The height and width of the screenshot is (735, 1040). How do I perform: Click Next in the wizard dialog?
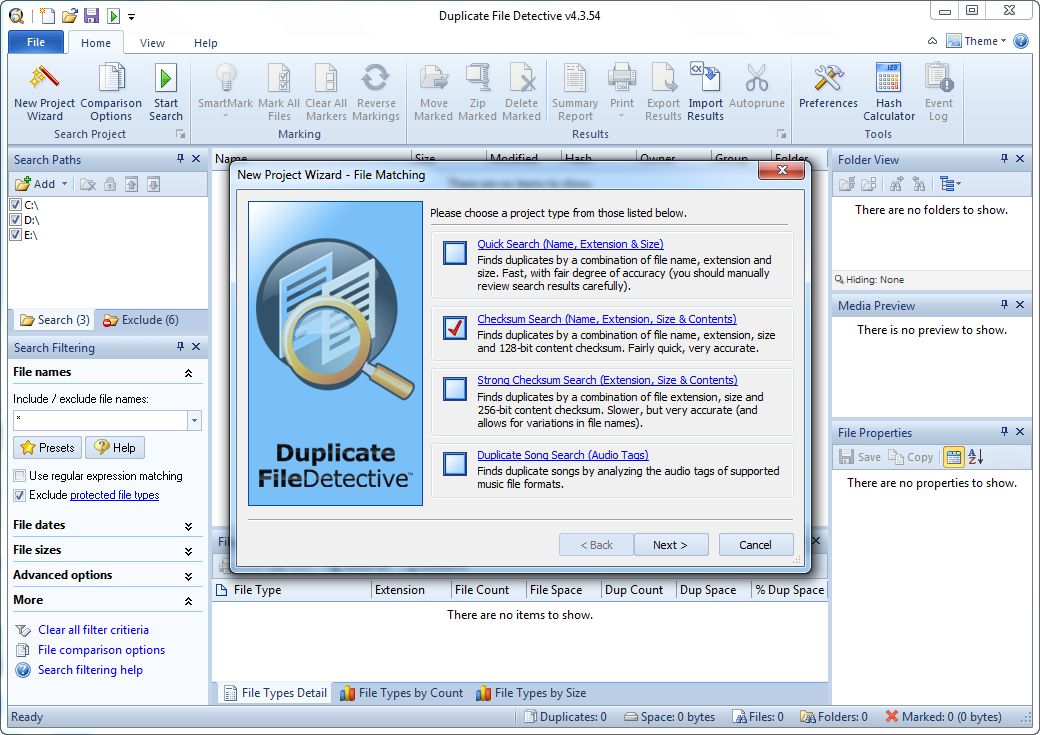coord(671,545)
